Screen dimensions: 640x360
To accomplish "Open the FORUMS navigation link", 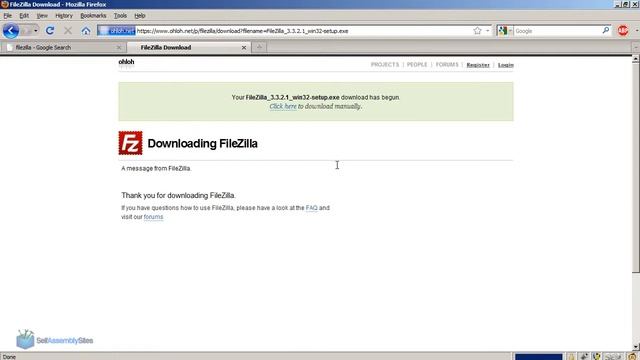I will 447,64.
